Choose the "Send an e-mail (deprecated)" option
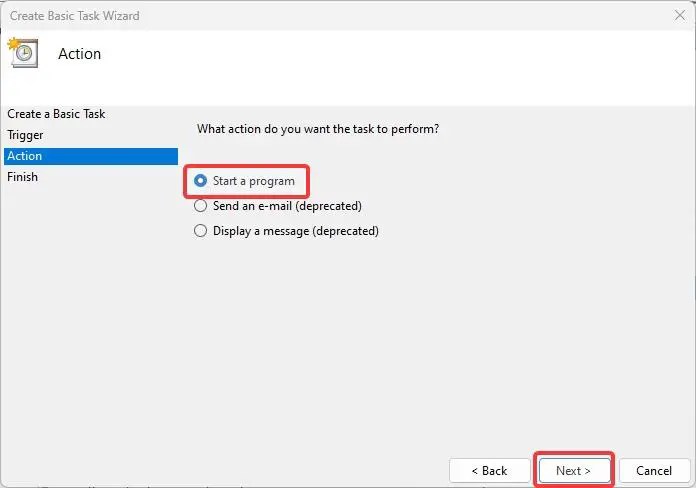 coord(201,206)
